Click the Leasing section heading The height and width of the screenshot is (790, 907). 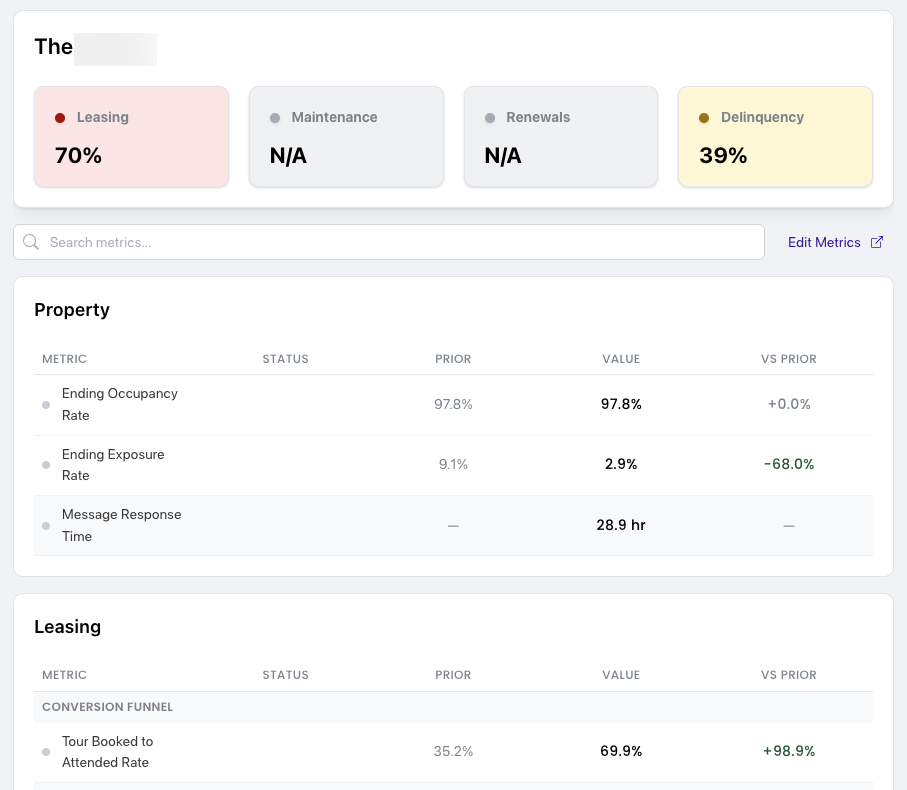(68, 627)
